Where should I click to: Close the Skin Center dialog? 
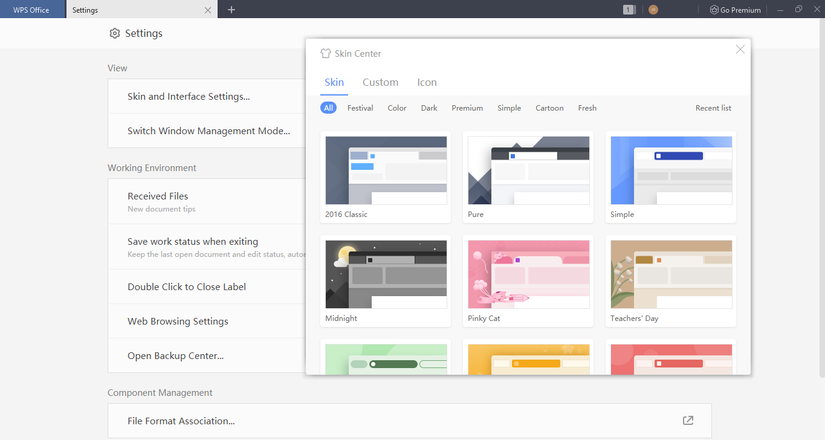tap(740, 49)
